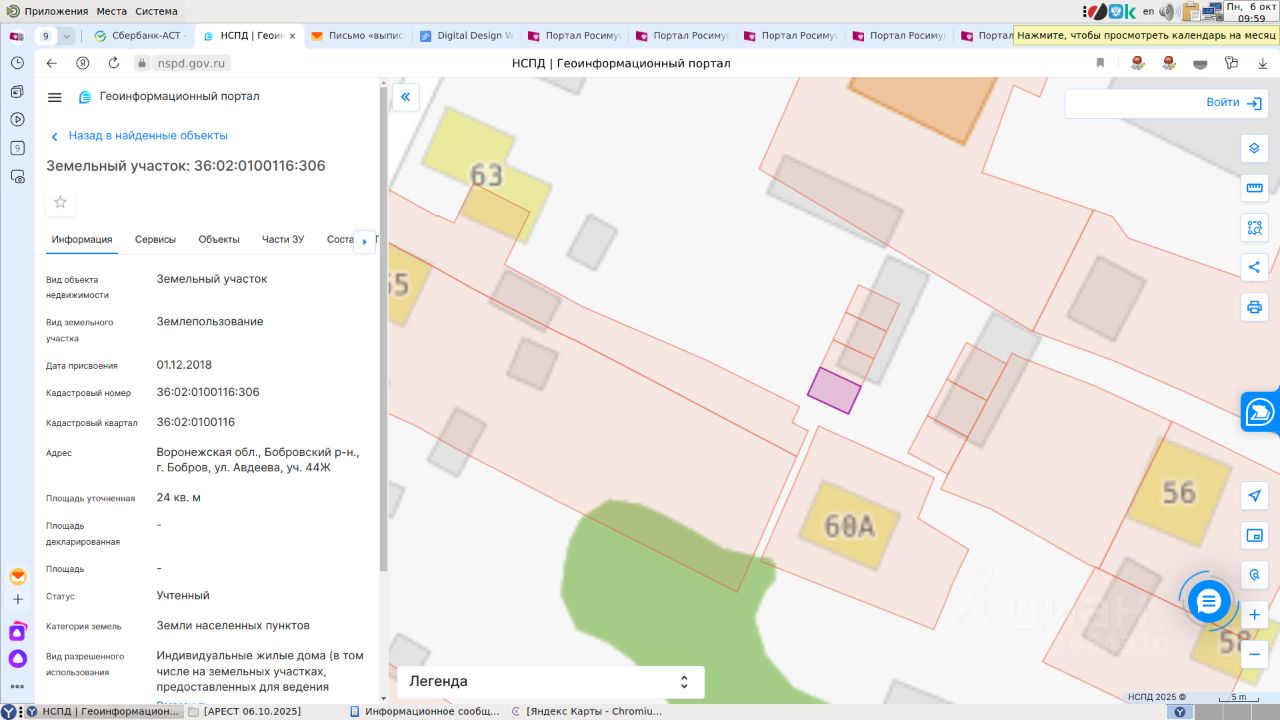
Task: Open the Alice assistant icon in browser sidebar
Action: click(17, 659)
